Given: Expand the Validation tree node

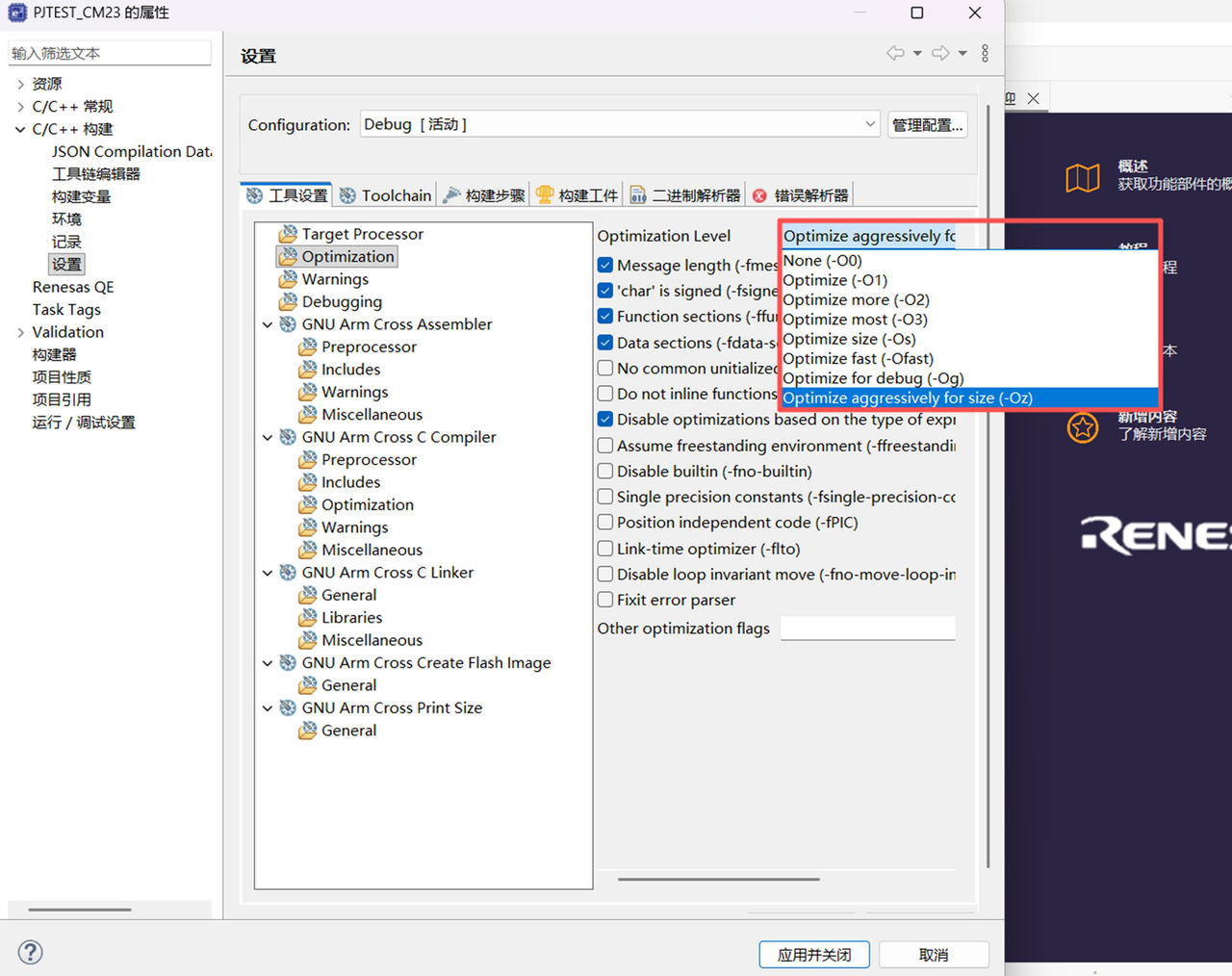Looking at the screenshot, I should point(21,332).
